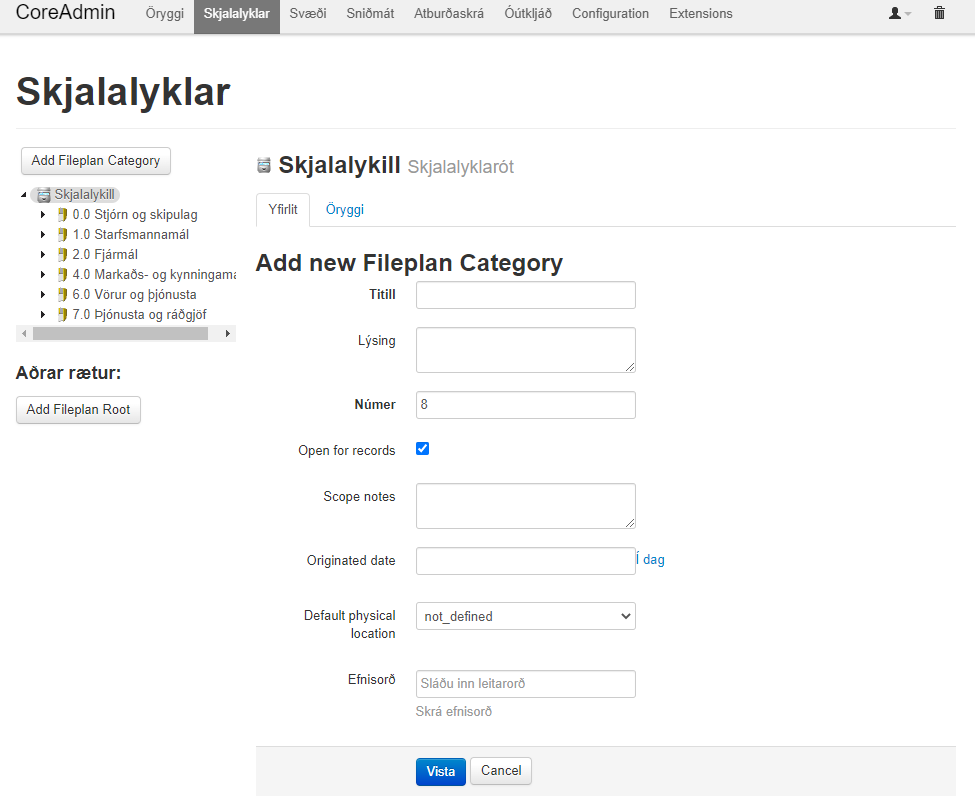The image size is (975, 811).
Task: Collapse the Skjalalykill root node
Action: point(23,195)
